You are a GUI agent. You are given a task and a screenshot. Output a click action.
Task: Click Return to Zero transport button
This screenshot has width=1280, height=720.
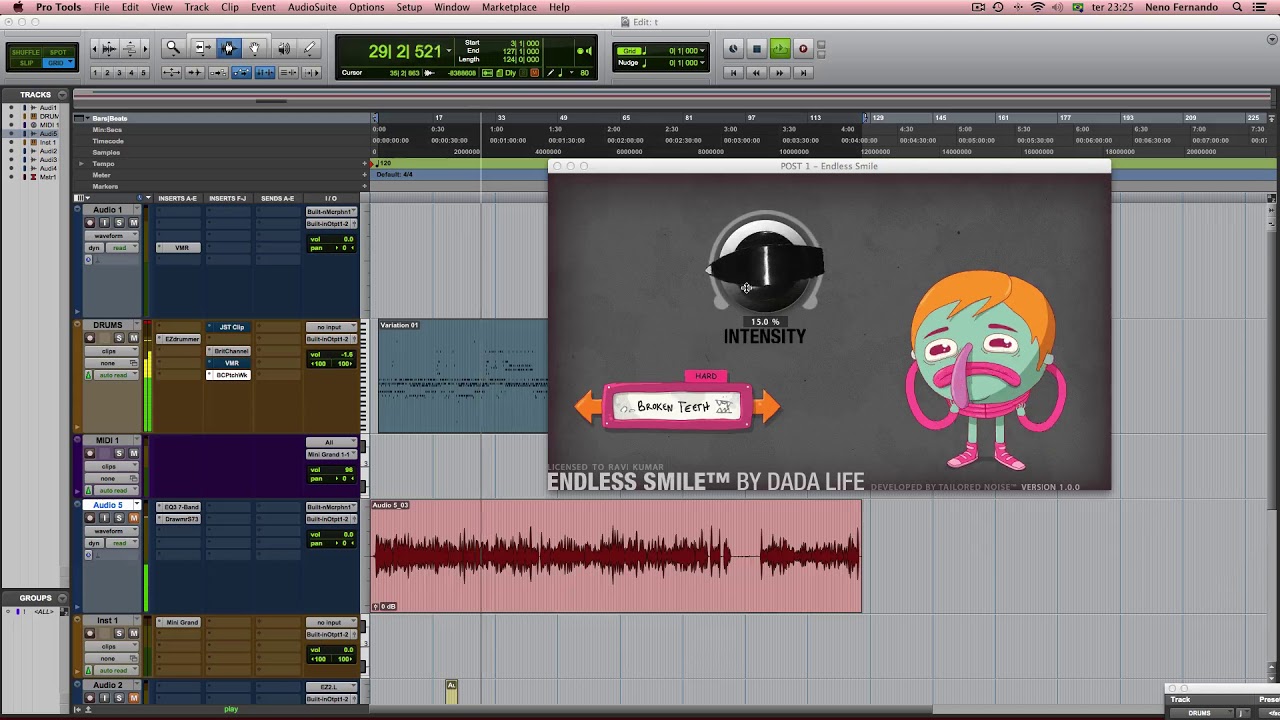(734, 72)
